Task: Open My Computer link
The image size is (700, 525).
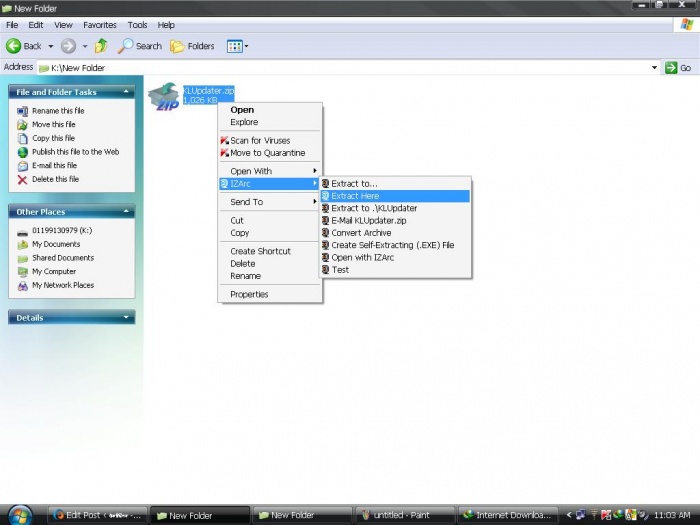Action: [54, 271]
